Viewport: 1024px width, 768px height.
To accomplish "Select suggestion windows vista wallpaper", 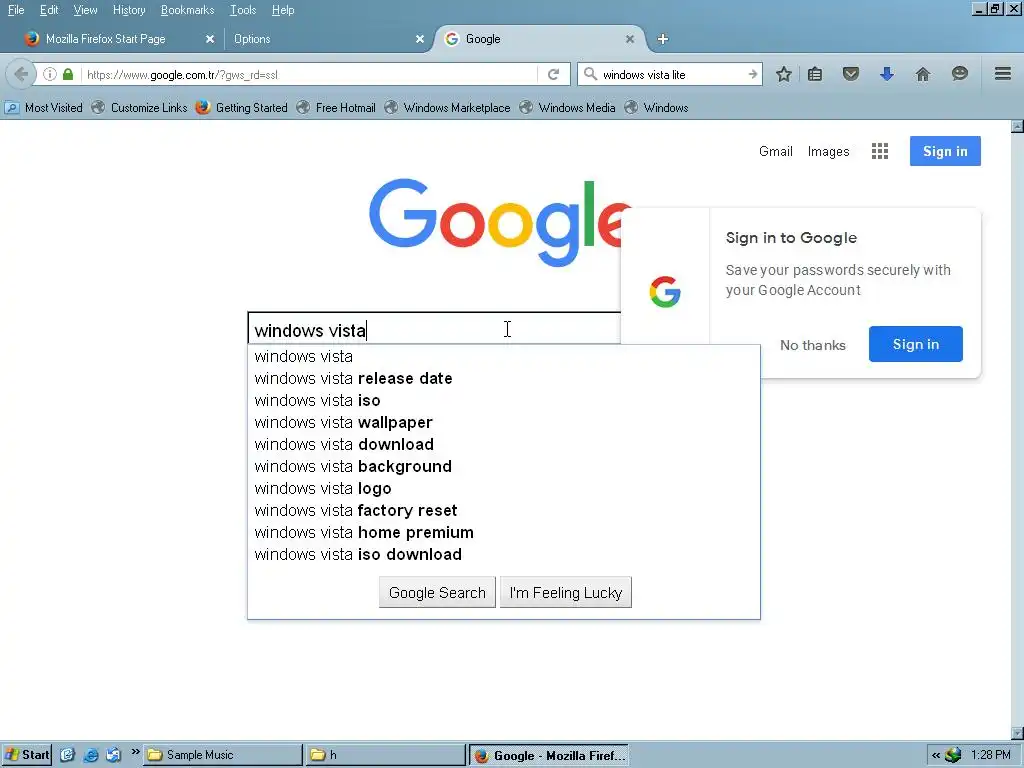I will click(504, 423).
